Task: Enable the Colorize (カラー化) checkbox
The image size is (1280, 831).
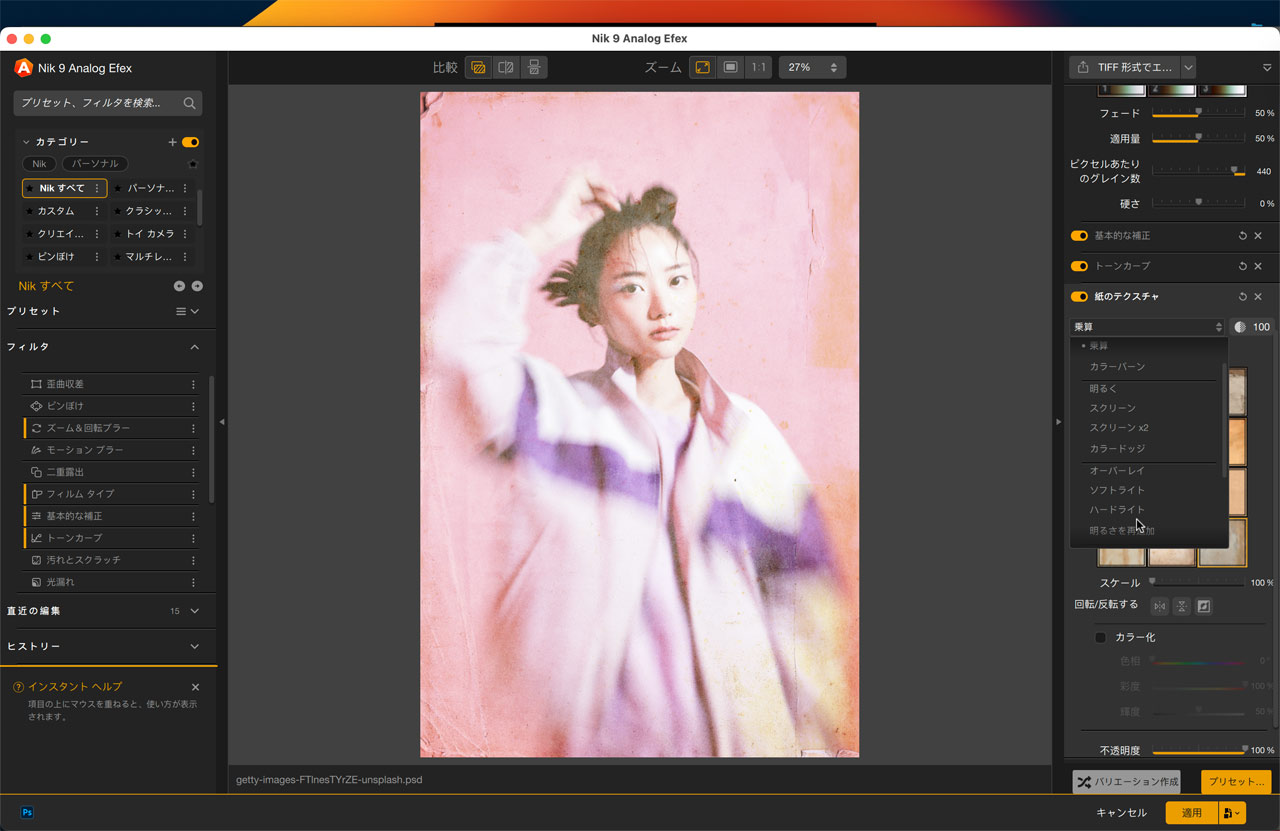Action: point(1101,637)
